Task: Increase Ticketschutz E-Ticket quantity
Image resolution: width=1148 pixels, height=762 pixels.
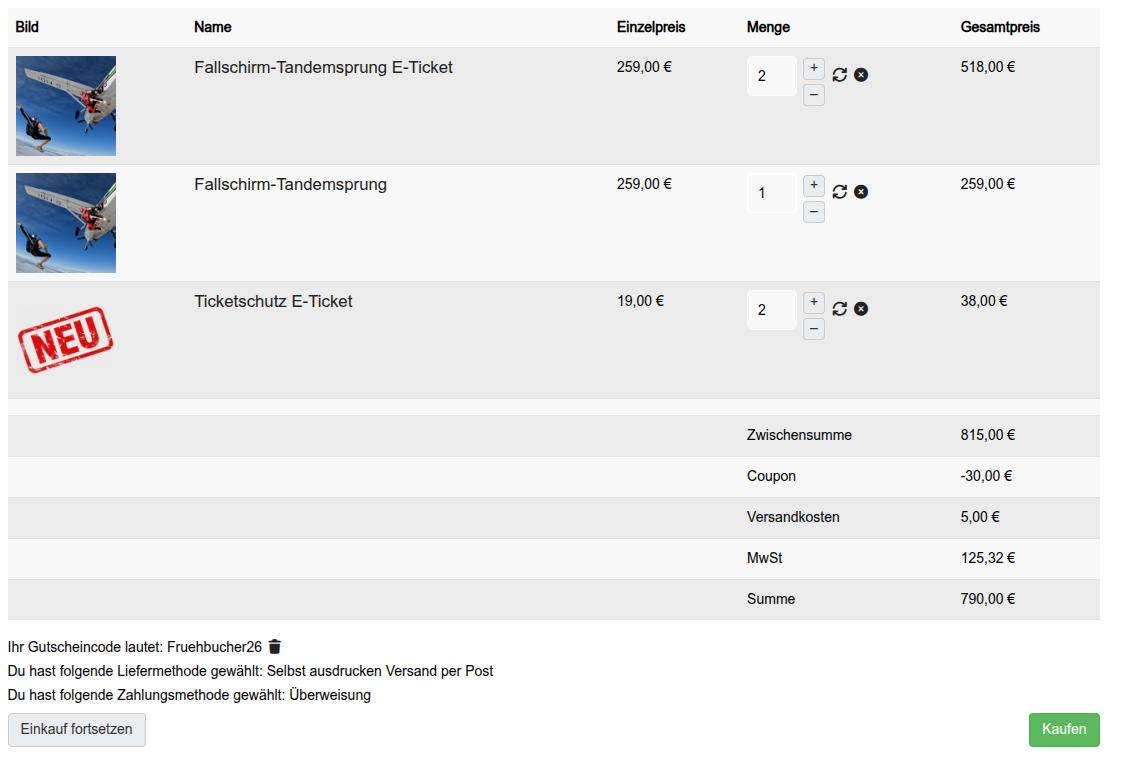Action: [x=814, y=303]
